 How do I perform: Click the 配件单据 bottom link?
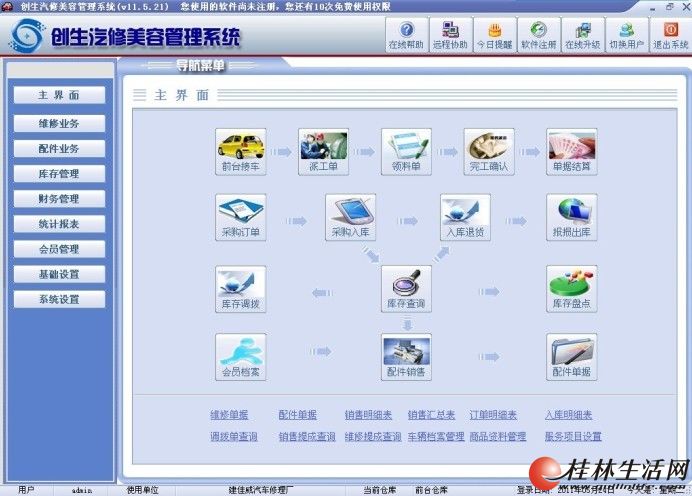click(x=297, y=415)
